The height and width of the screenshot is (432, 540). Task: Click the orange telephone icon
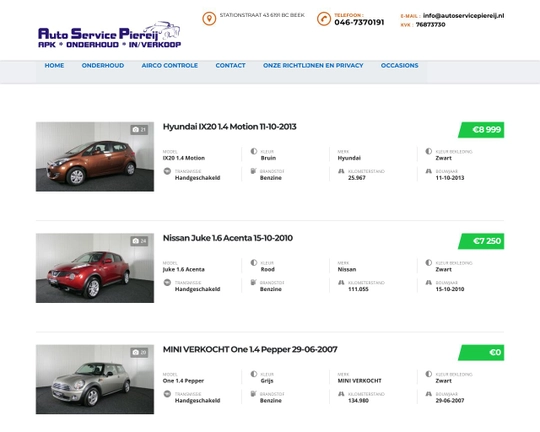pyautogui.click(x=324, y=19)
